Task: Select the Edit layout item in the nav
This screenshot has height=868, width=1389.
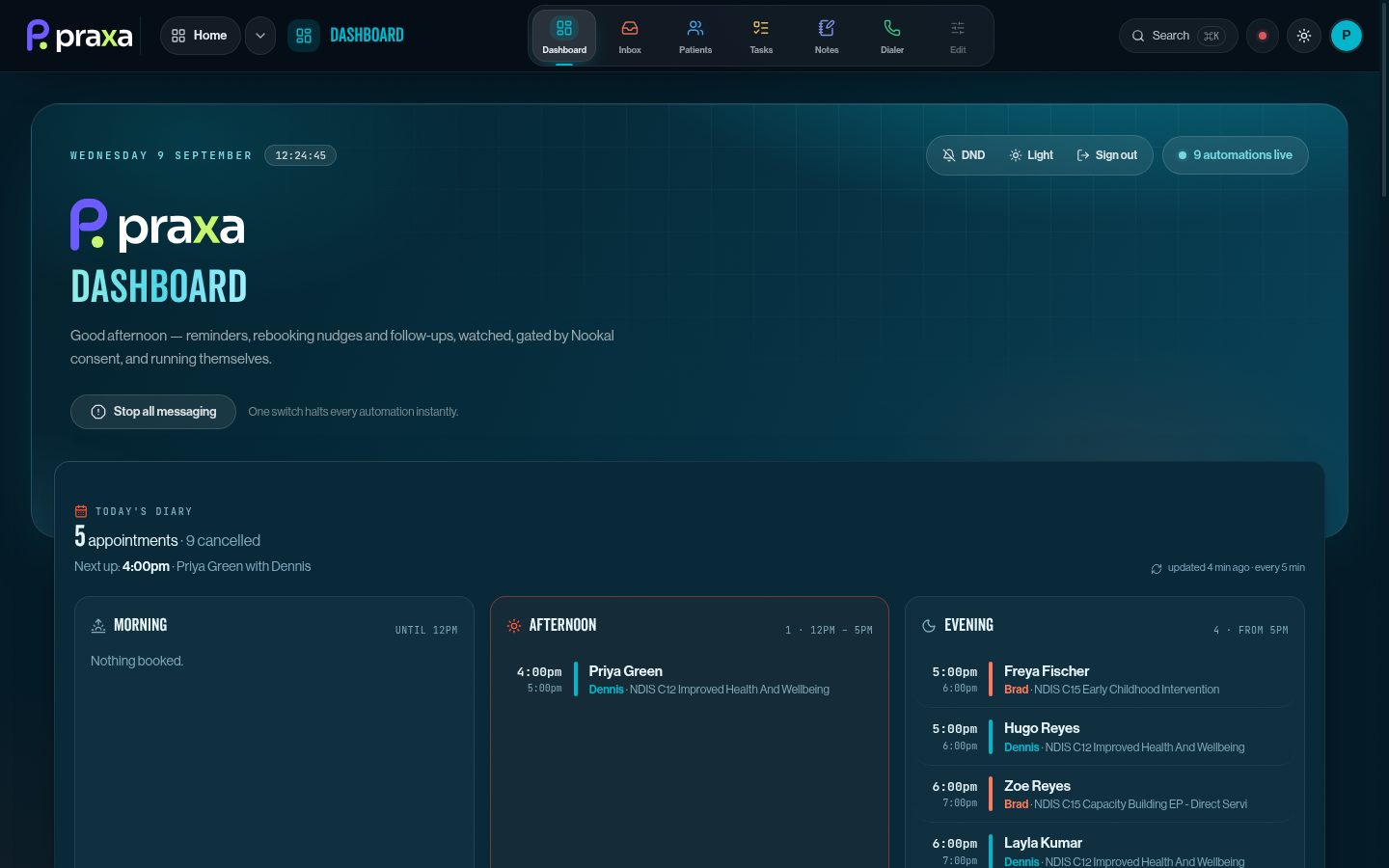Action: coord(958,36)
